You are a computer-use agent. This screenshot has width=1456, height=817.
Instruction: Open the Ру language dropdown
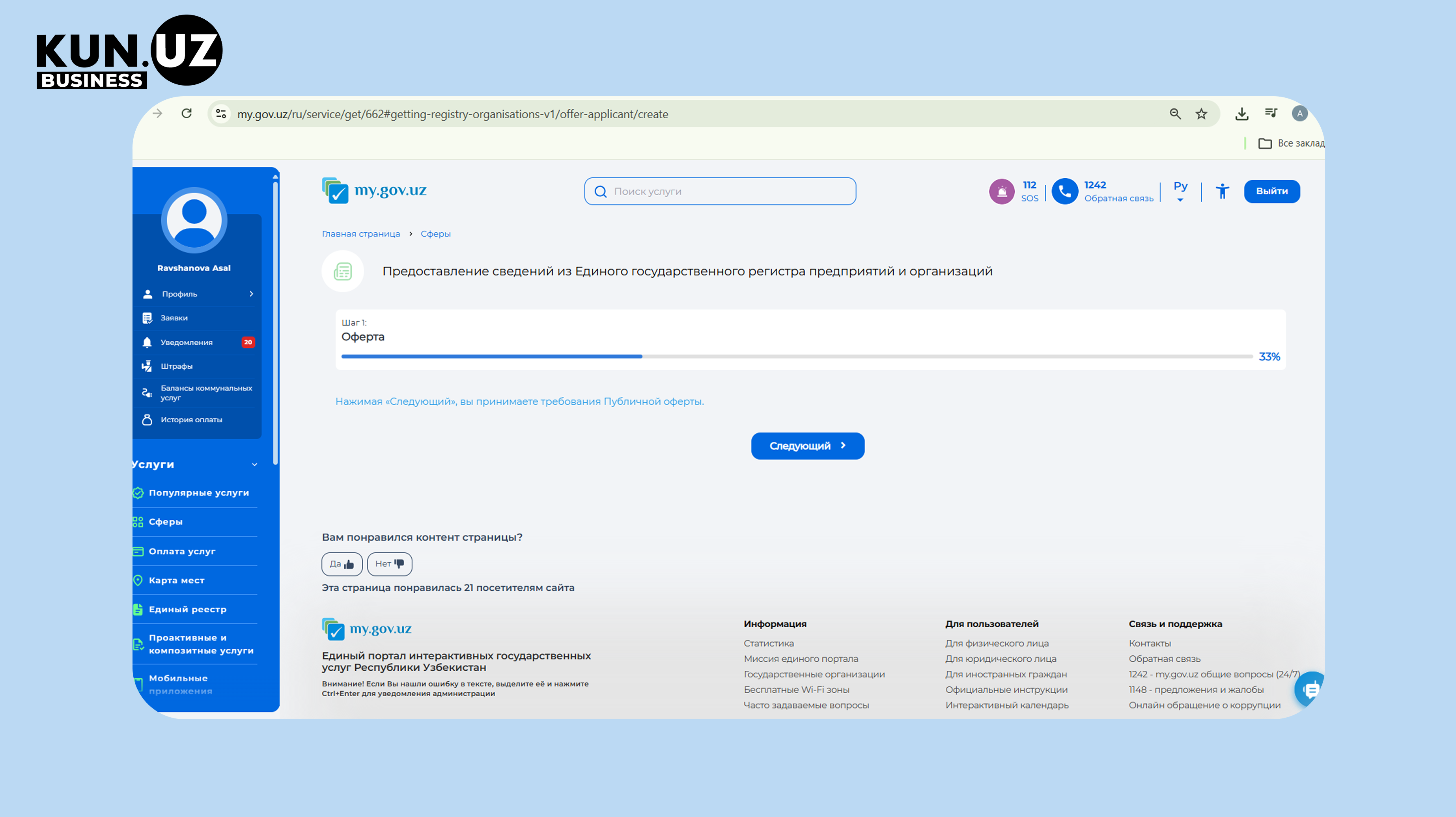click(x=1180, y=191)
